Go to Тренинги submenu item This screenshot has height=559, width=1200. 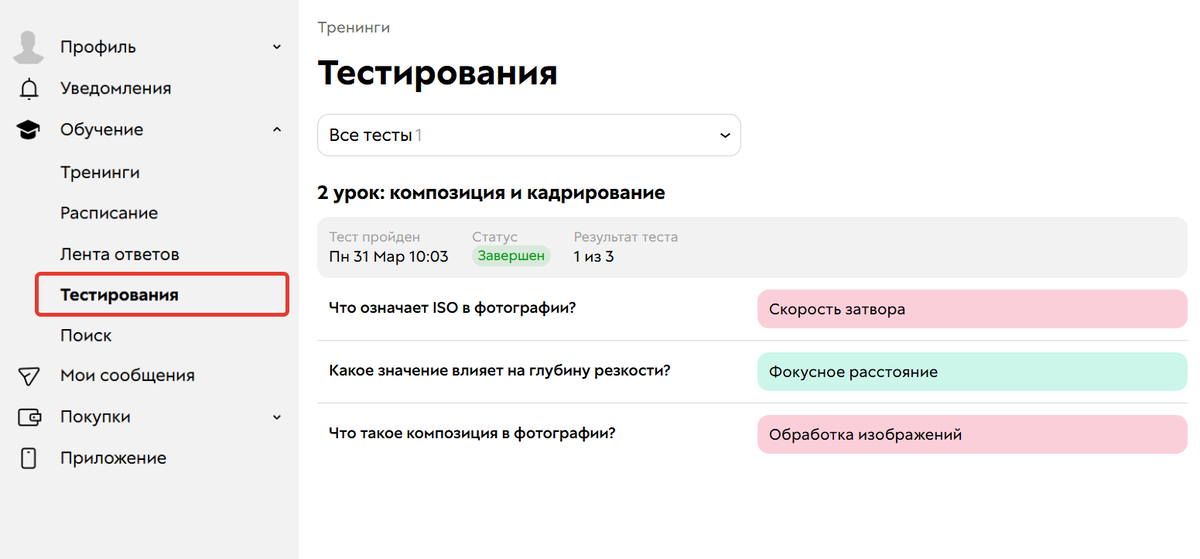point(100,172)
